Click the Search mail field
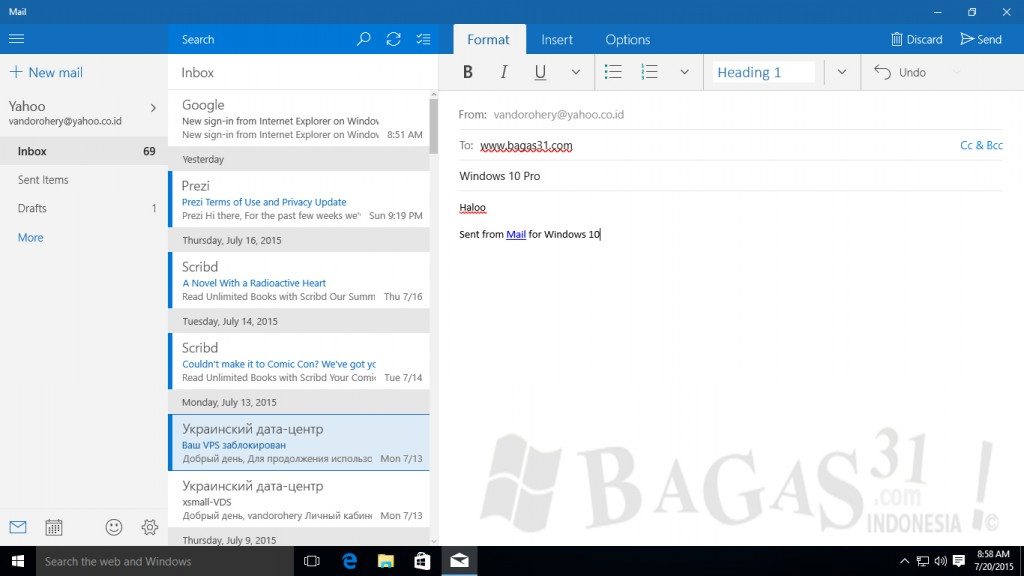The image size is (1024, 576). pos(261,39)
